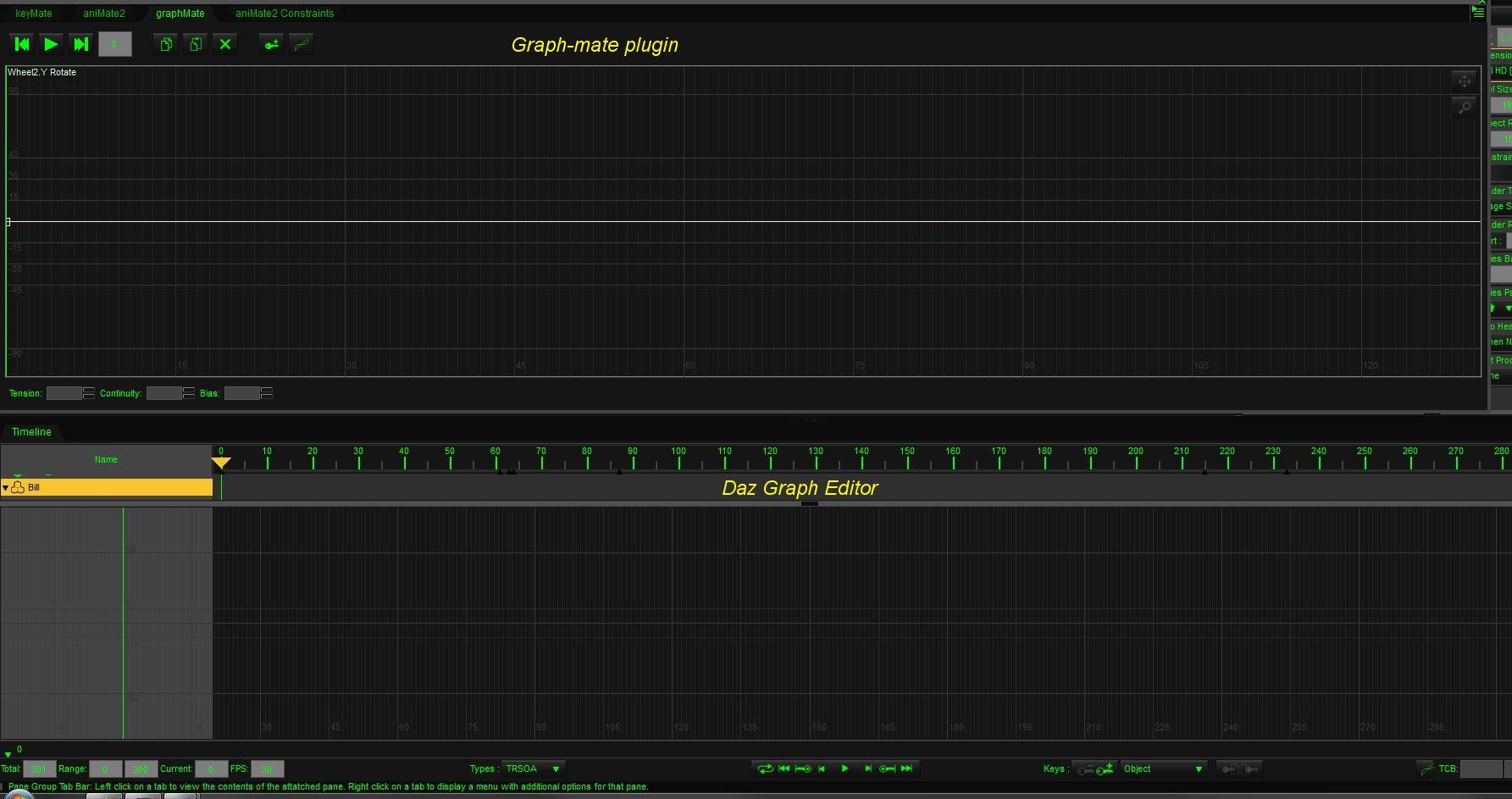Select the Bill object in timeline list
The width and height of the screenshot is (1512, 799).
click(107, 487)
